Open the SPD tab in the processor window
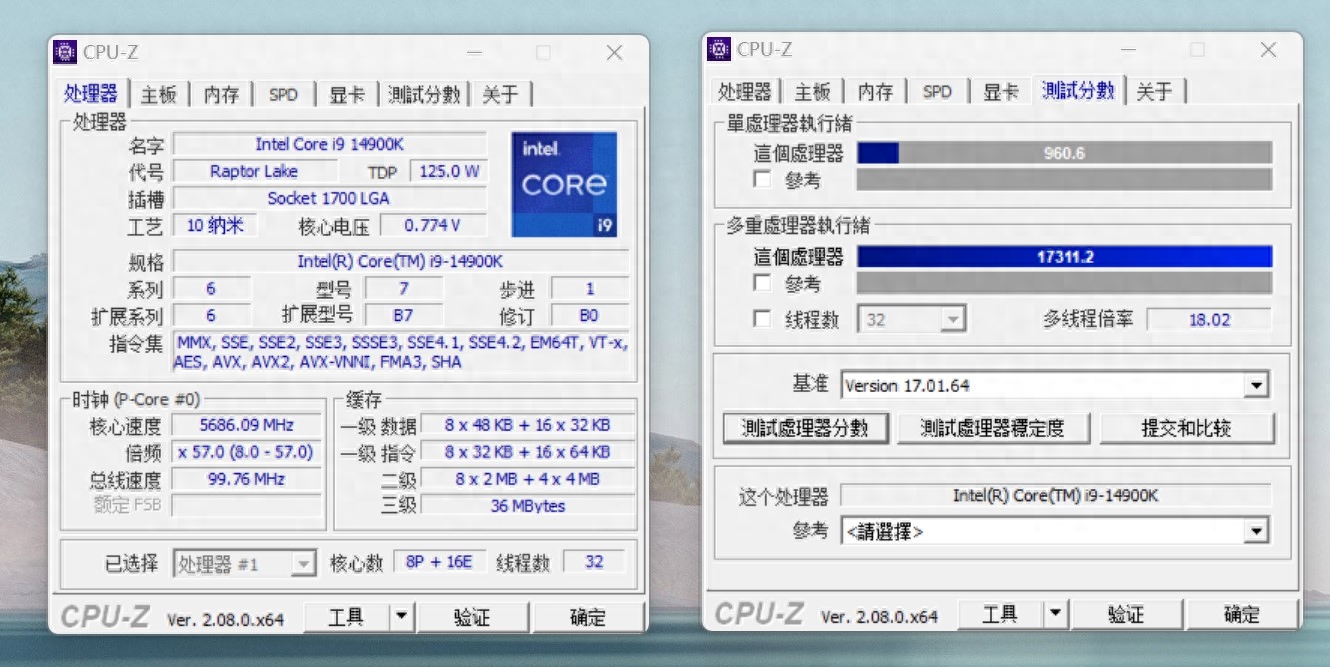The width and height of the screenshot is (1330, 667). tap(284, 94)
